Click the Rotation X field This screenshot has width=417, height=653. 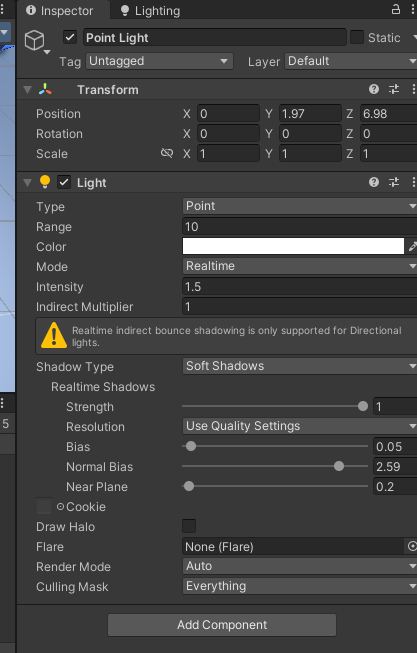[228, 133]
